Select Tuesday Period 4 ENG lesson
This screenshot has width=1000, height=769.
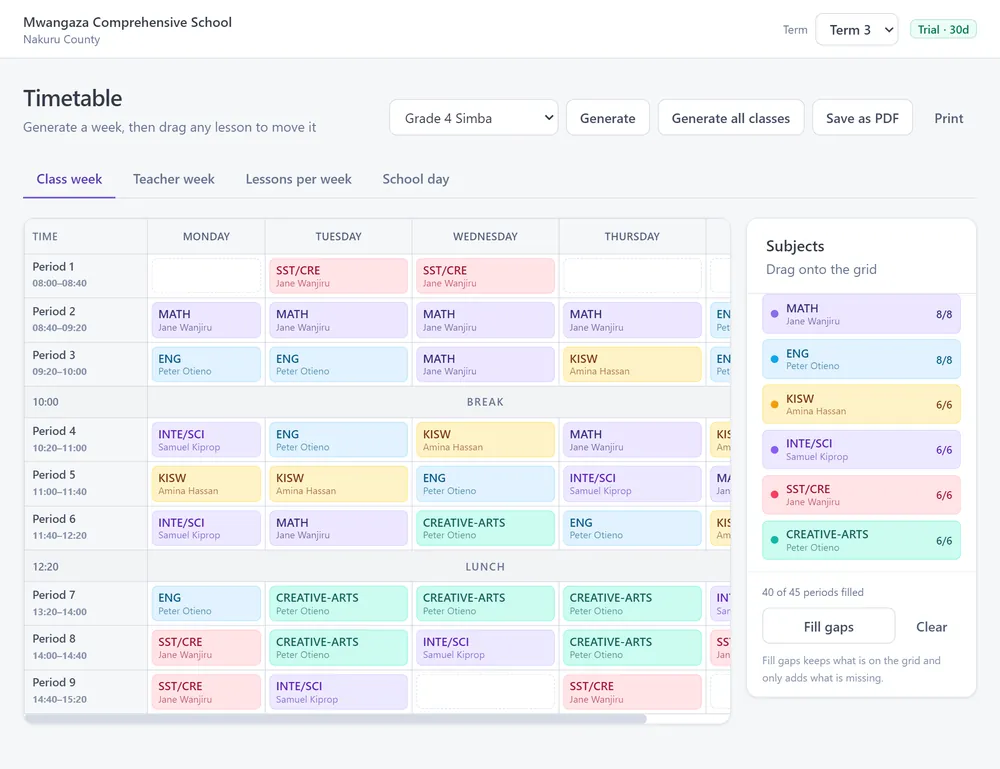(338, 439)
